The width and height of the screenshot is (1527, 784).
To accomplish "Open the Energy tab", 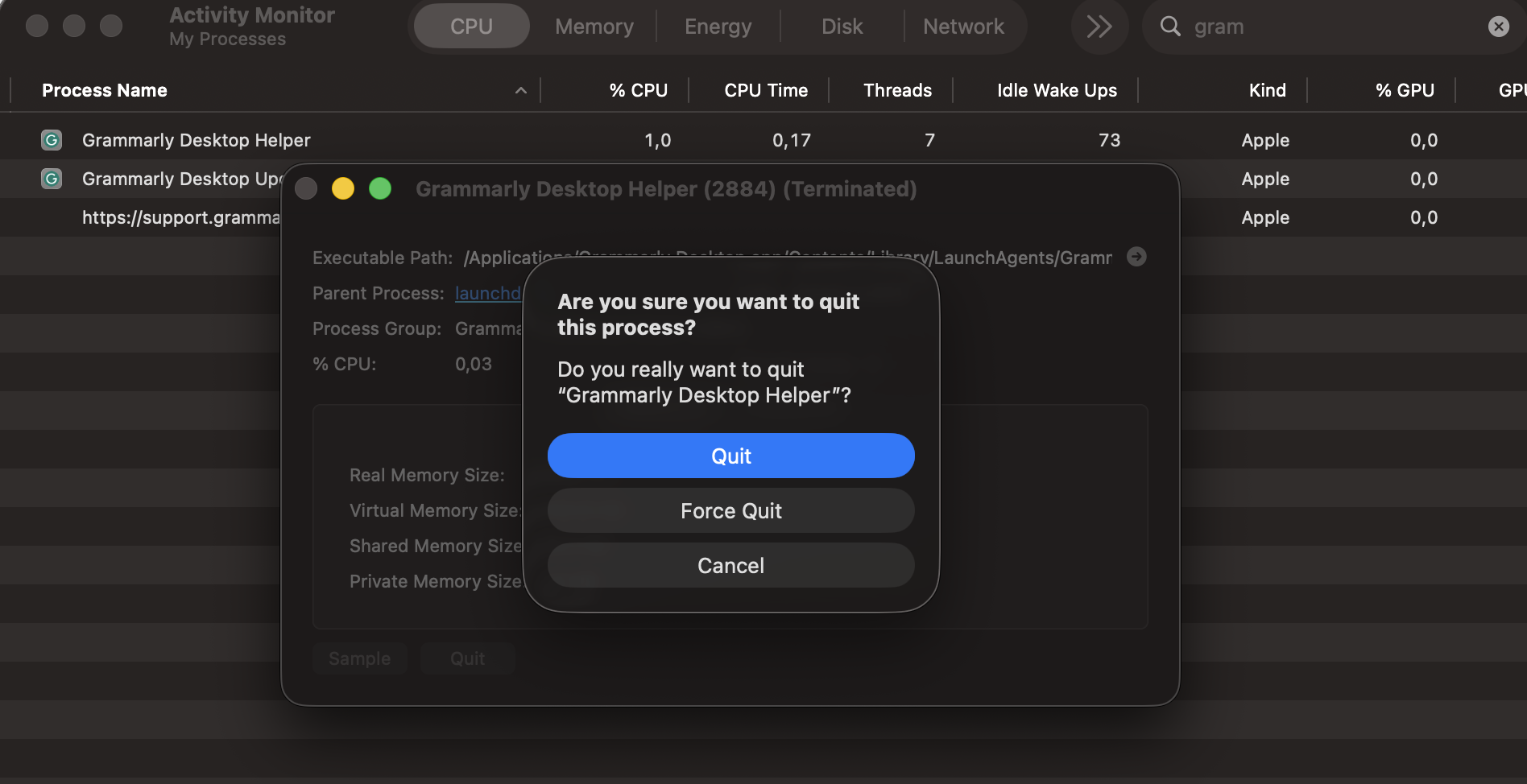I will click(x=718, y=27).
